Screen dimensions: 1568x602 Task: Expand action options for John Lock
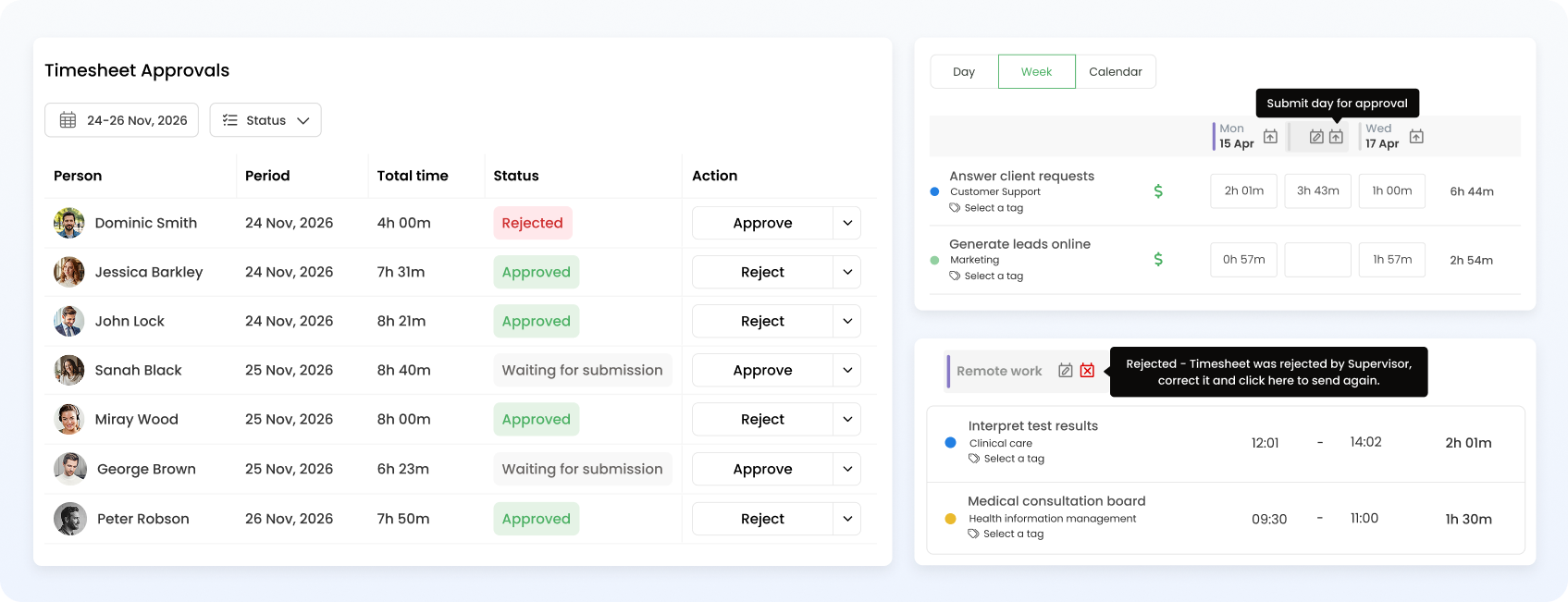click(847, 321)
